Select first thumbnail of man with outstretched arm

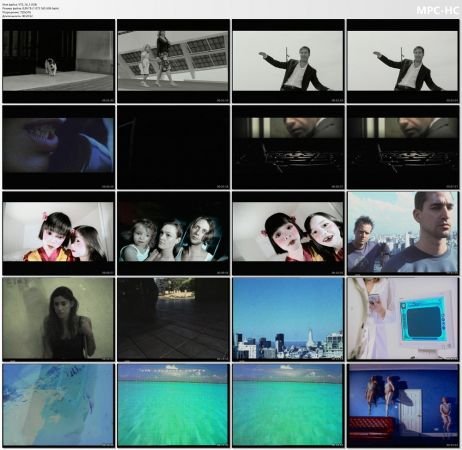(x=288, y=61)
